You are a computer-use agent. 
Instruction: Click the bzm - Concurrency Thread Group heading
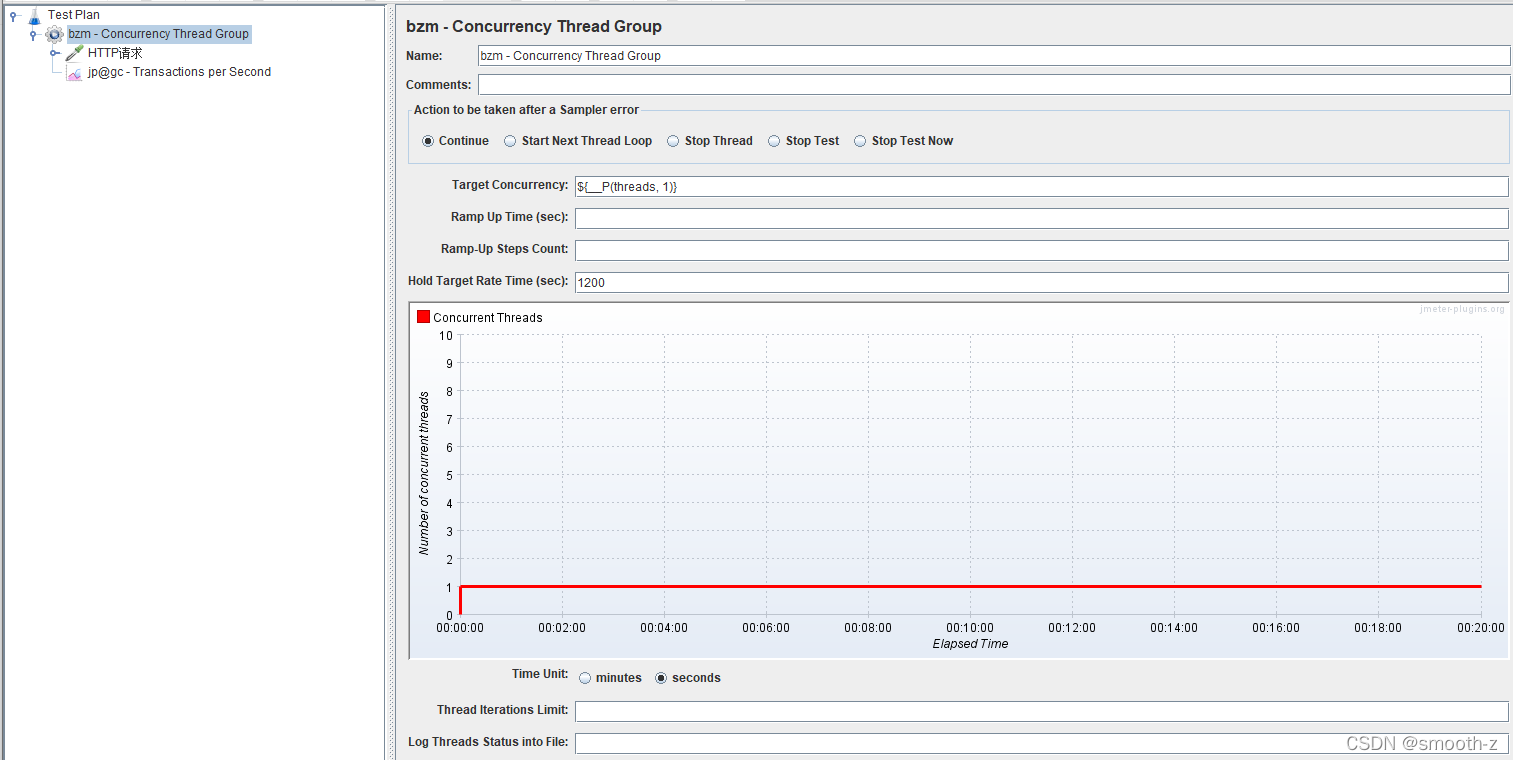tap(534, 26)
